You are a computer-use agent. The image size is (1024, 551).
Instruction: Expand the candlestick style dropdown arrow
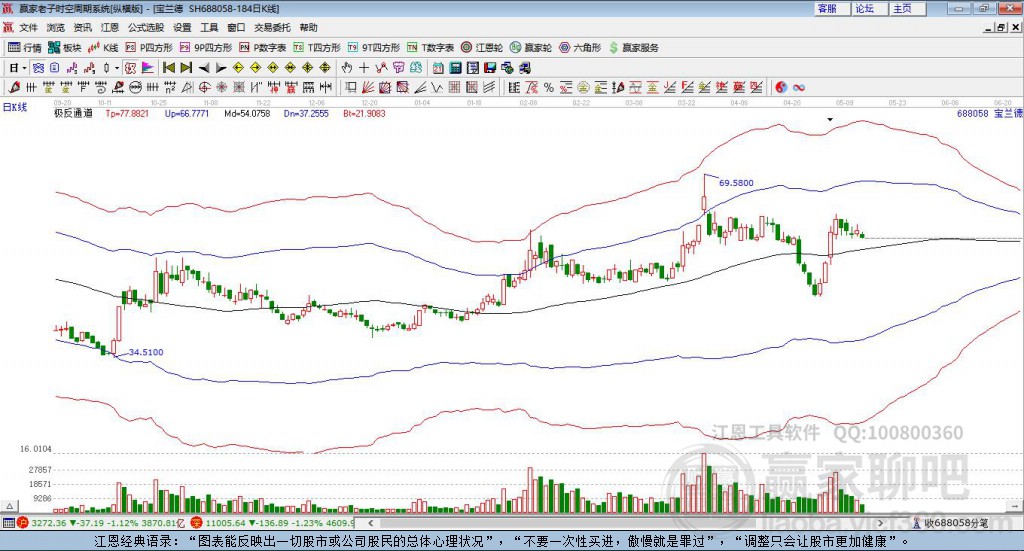[117, 68]
